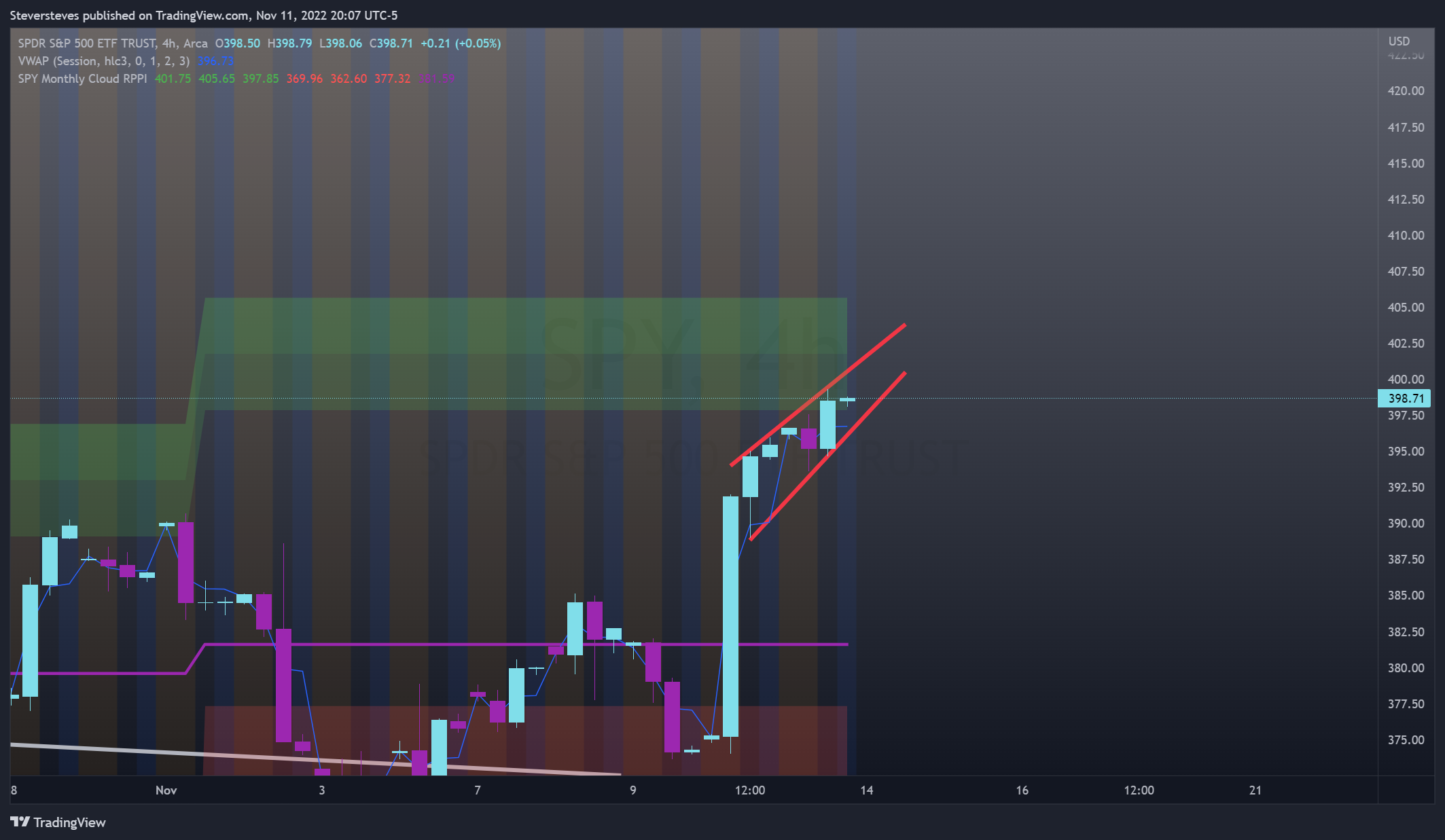Click the 9 date label on time axis

[633, 790]
